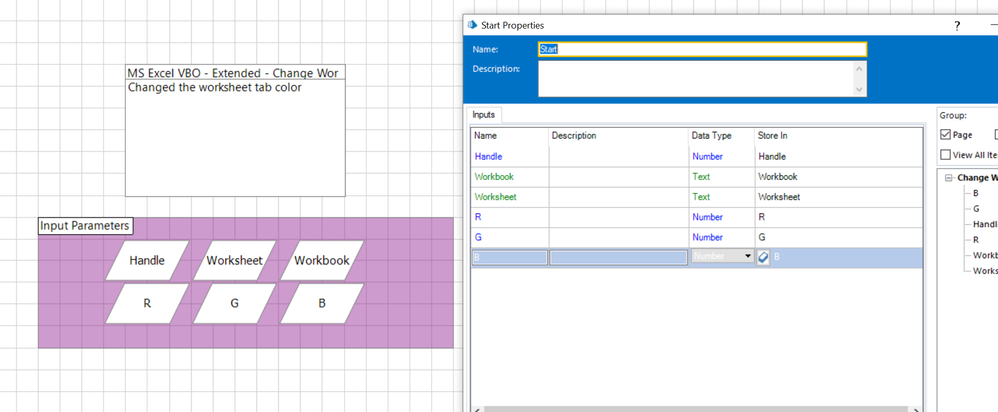Image resolution: width=998 pixels, height=412 pixels.
Task: Click the Help question mark button
Action: [x=957, y=25]
